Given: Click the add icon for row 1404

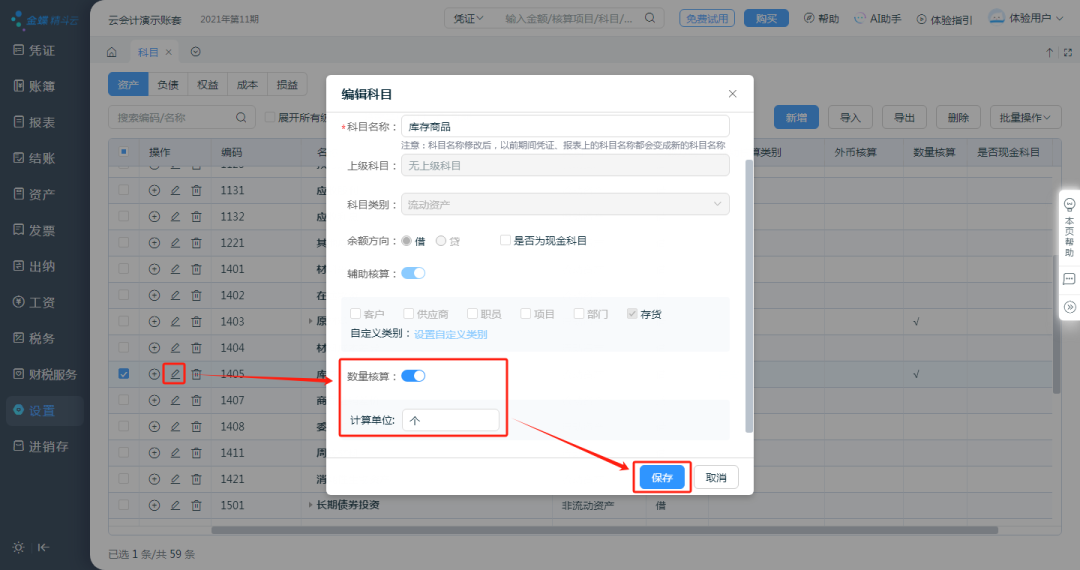Looking at the screenshot, I should 154,348.
